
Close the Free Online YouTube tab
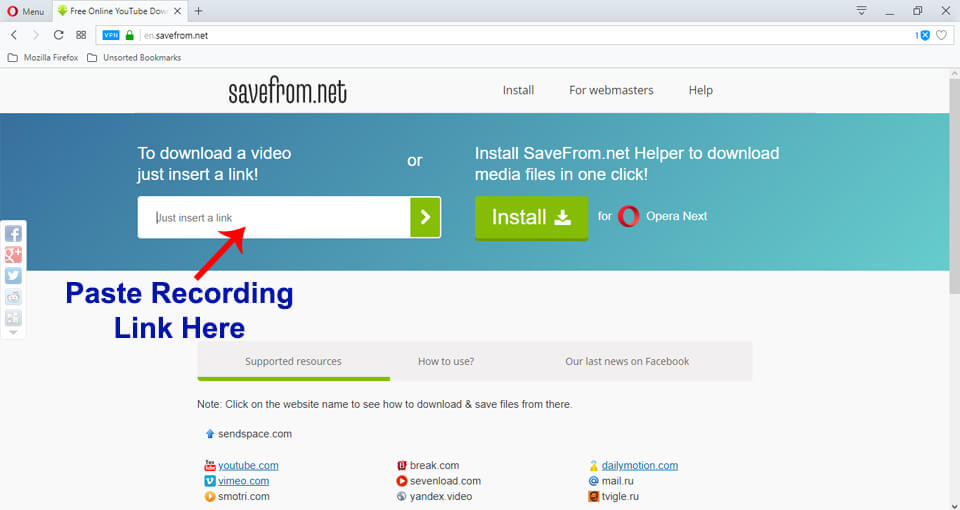pos(178,11)
